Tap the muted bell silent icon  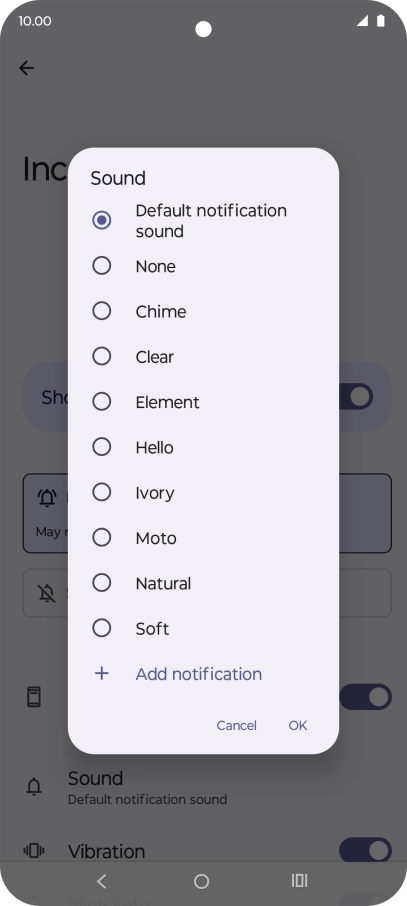[x=46, y=593]
